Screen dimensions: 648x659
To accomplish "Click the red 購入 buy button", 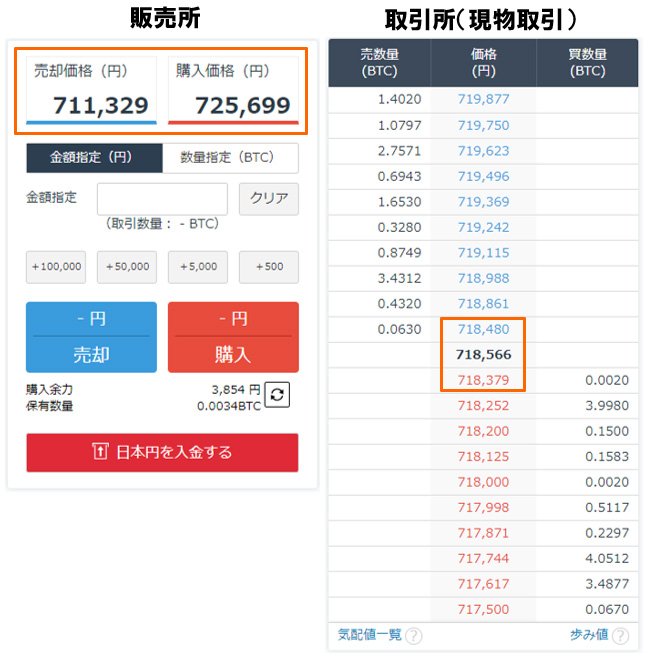I will [x=233, y=337].
